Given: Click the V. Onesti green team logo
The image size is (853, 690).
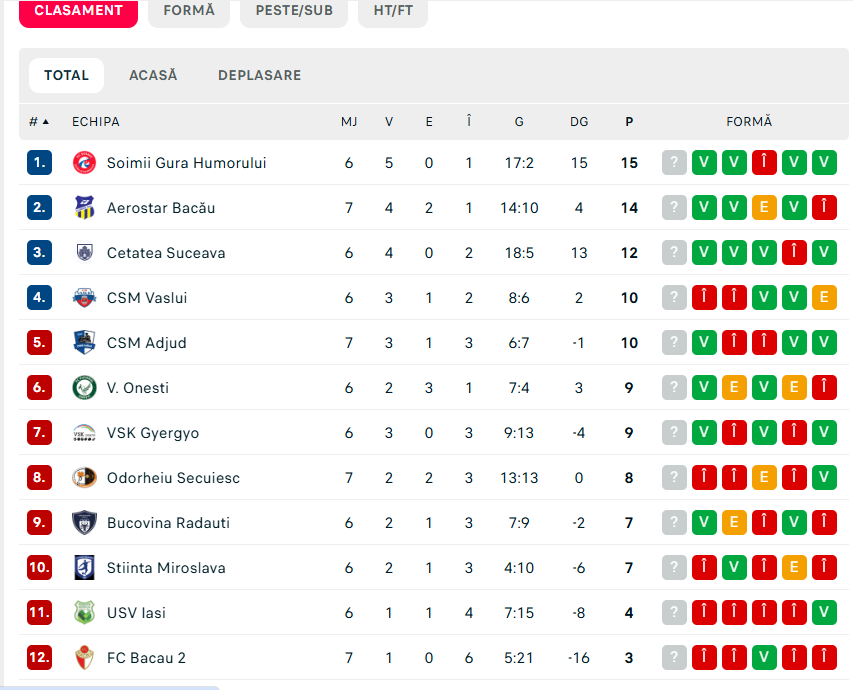Looking at the screenshot, I should pyautogui.click(x=84, y=388).
